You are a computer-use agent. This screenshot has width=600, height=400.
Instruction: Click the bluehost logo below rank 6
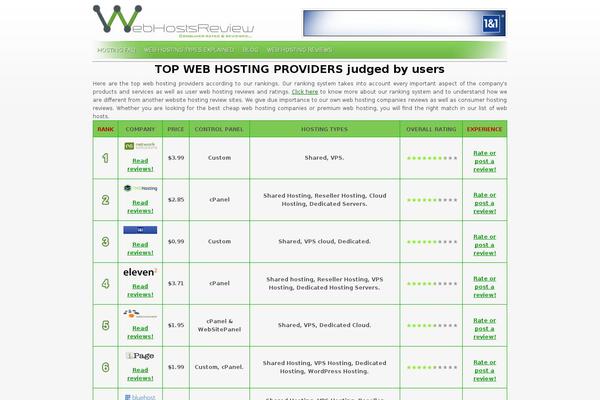point(140,397)
